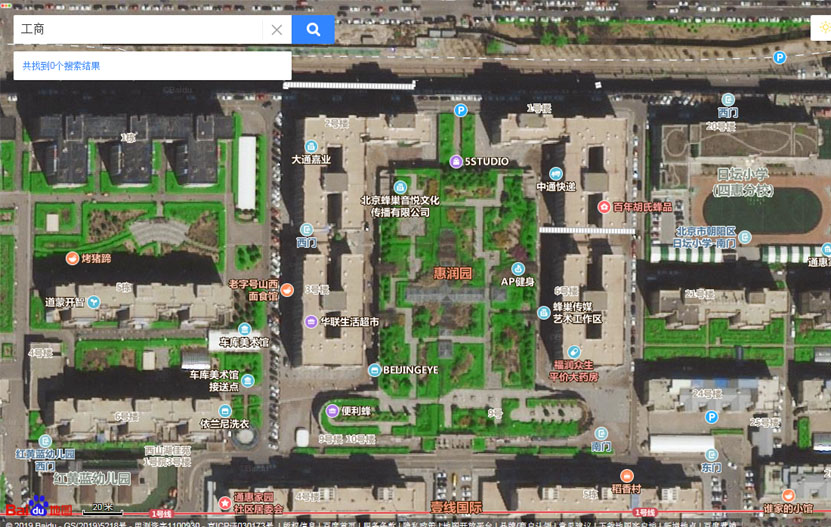The width and height of the screenshot is (831, 527).
Task: Click the parking marker on the top road
Action: [x=779, y=57]
